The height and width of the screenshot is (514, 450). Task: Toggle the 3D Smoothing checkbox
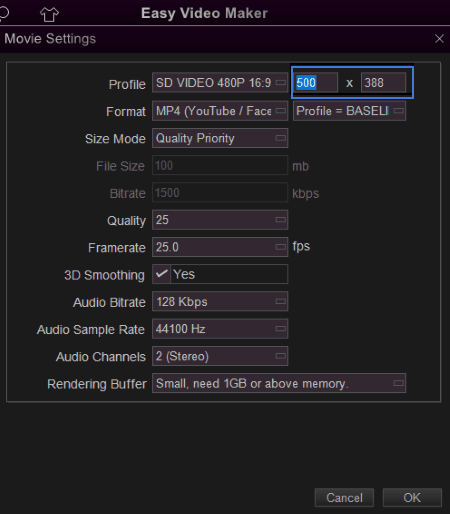(161, 274)
